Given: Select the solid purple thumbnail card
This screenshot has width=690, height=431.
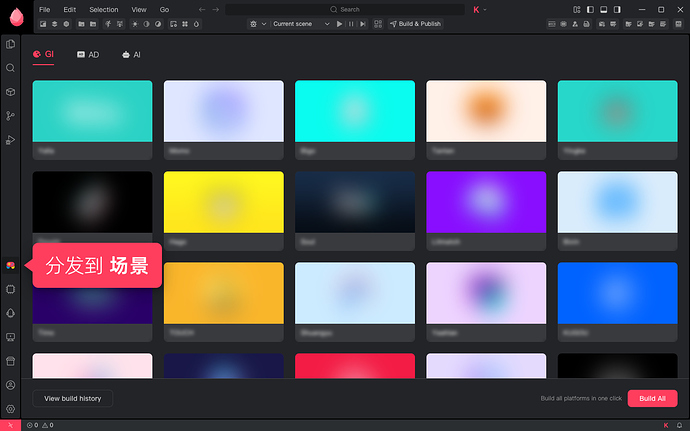Looking at the screenshot, I should pos(486,211).
